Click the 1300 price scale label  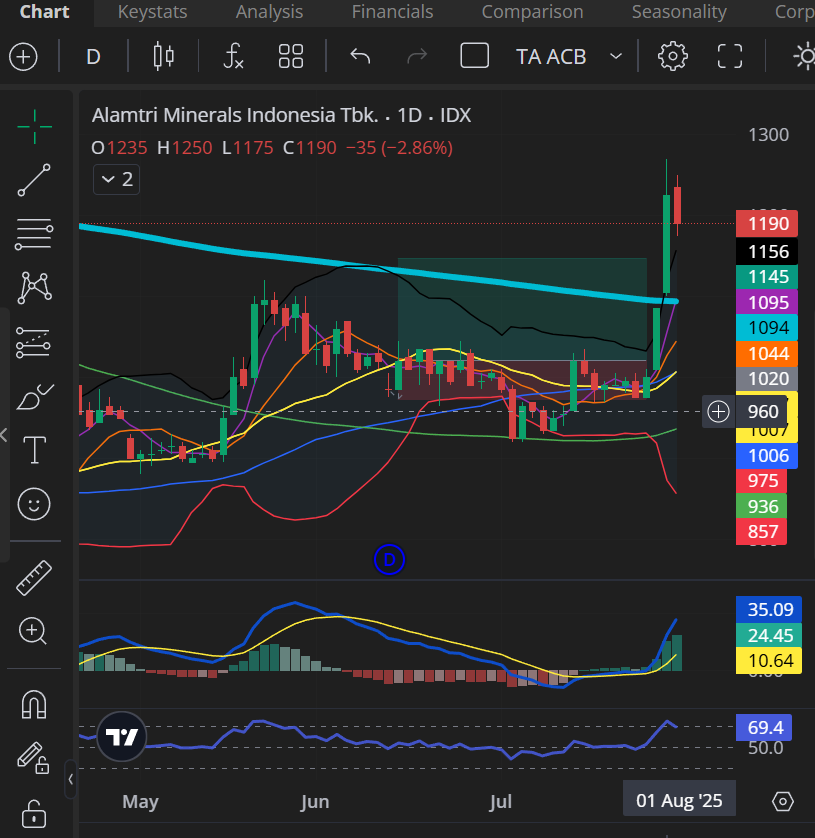[769, 135]
